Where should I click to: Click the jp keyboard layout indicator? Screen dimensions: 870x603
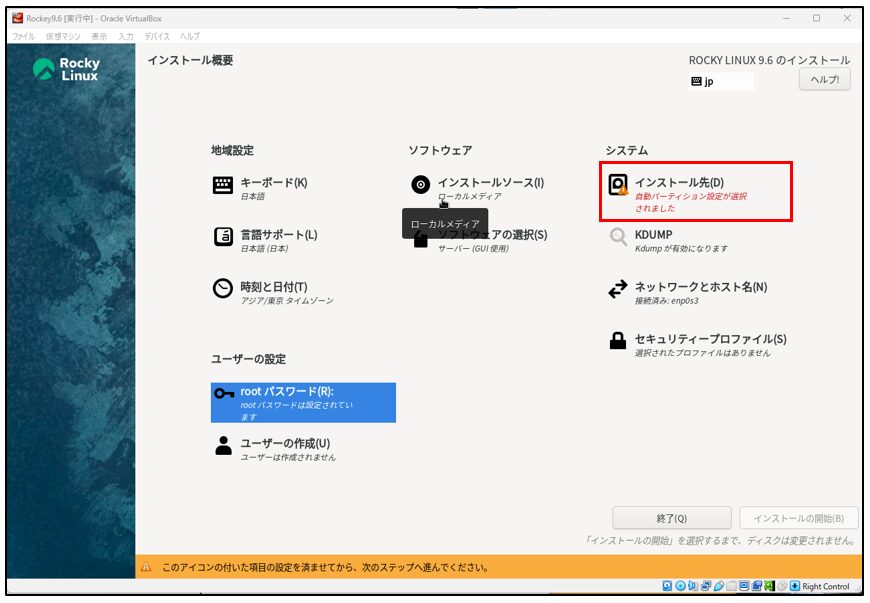click(720, 81)
